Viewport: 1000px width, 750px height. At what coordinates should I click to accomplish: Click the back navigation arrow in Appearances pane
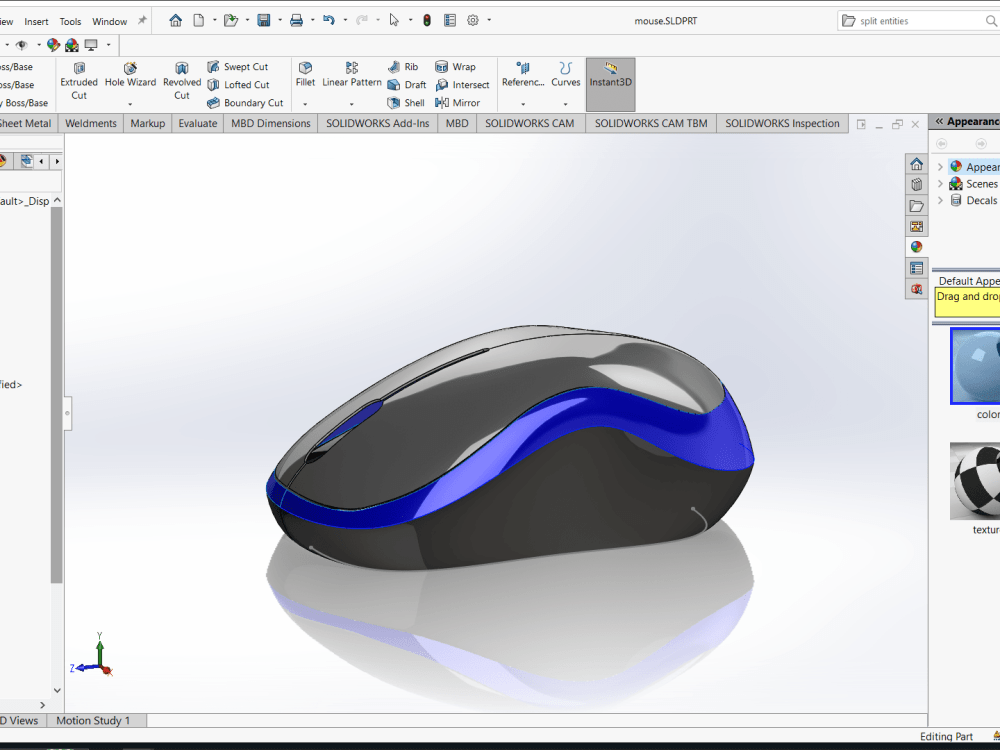point(941,143)
